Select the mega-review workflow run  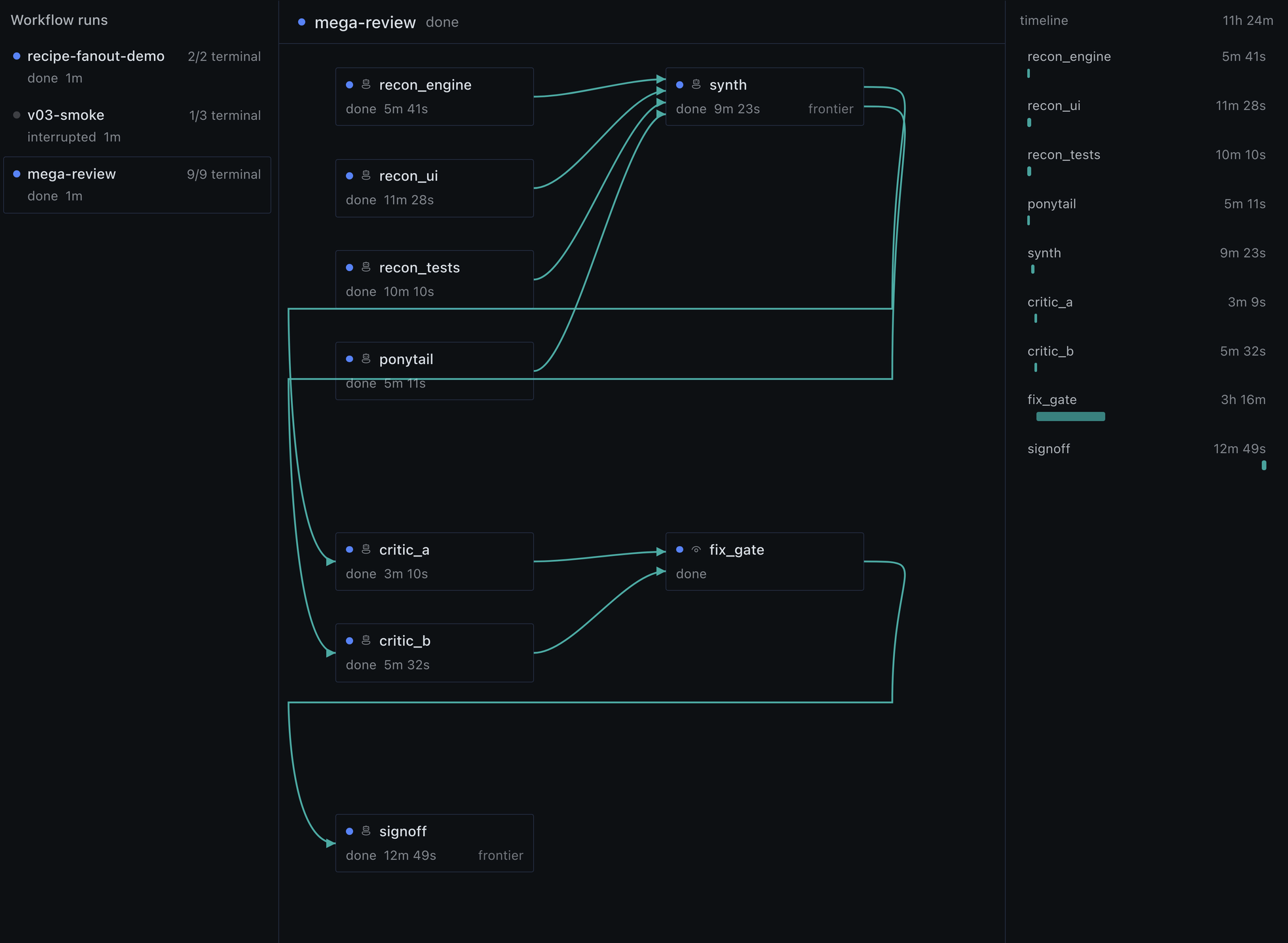[x=137, y=185]
